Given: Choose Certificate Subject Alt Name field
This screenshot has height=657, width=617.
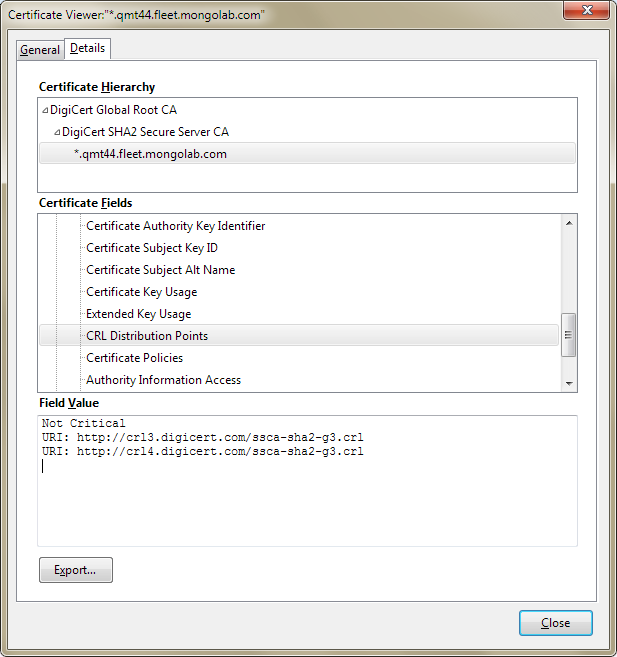Looking at the screenshot, I should point(160,270).
